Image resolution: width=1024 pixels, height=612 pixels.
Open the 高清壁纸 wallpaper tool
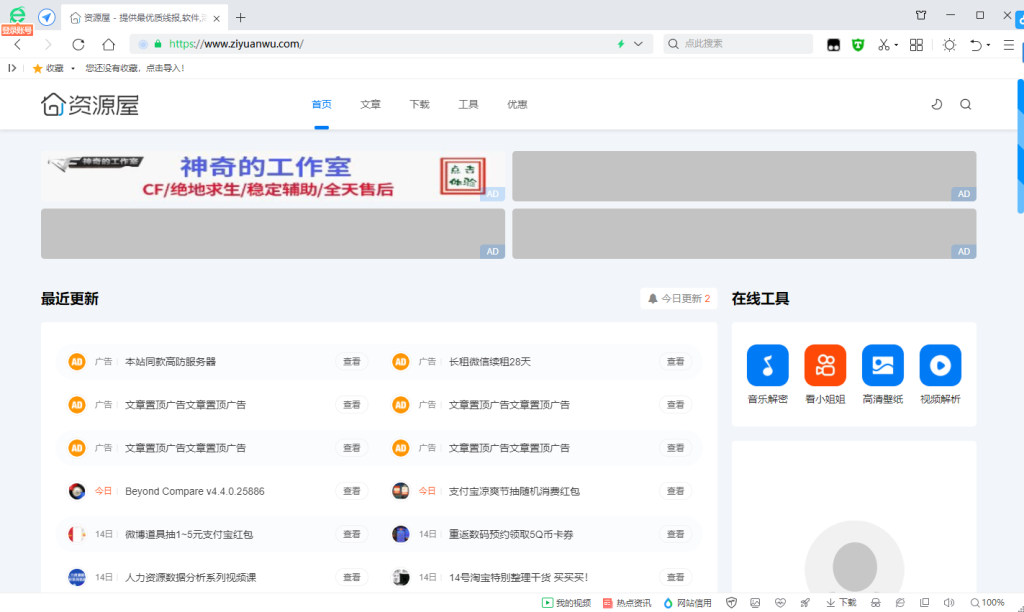pyautogui.click(x=882, y=366)
